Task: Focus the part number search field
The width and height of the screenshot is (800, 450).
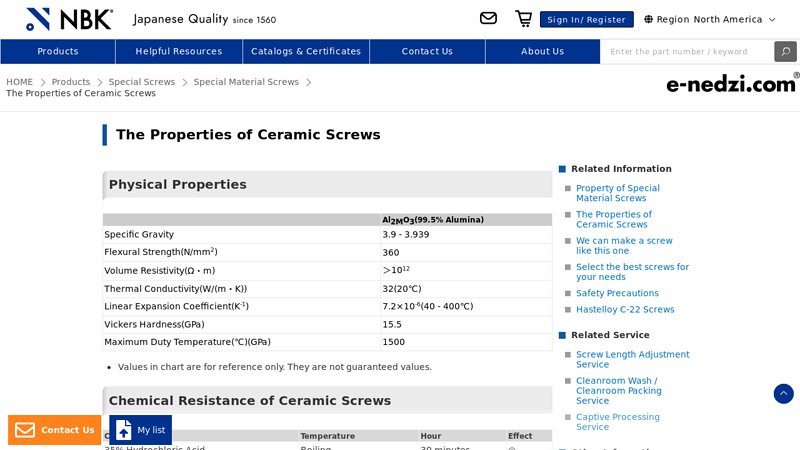Action: pyautogui.click(x=687, y=52)
